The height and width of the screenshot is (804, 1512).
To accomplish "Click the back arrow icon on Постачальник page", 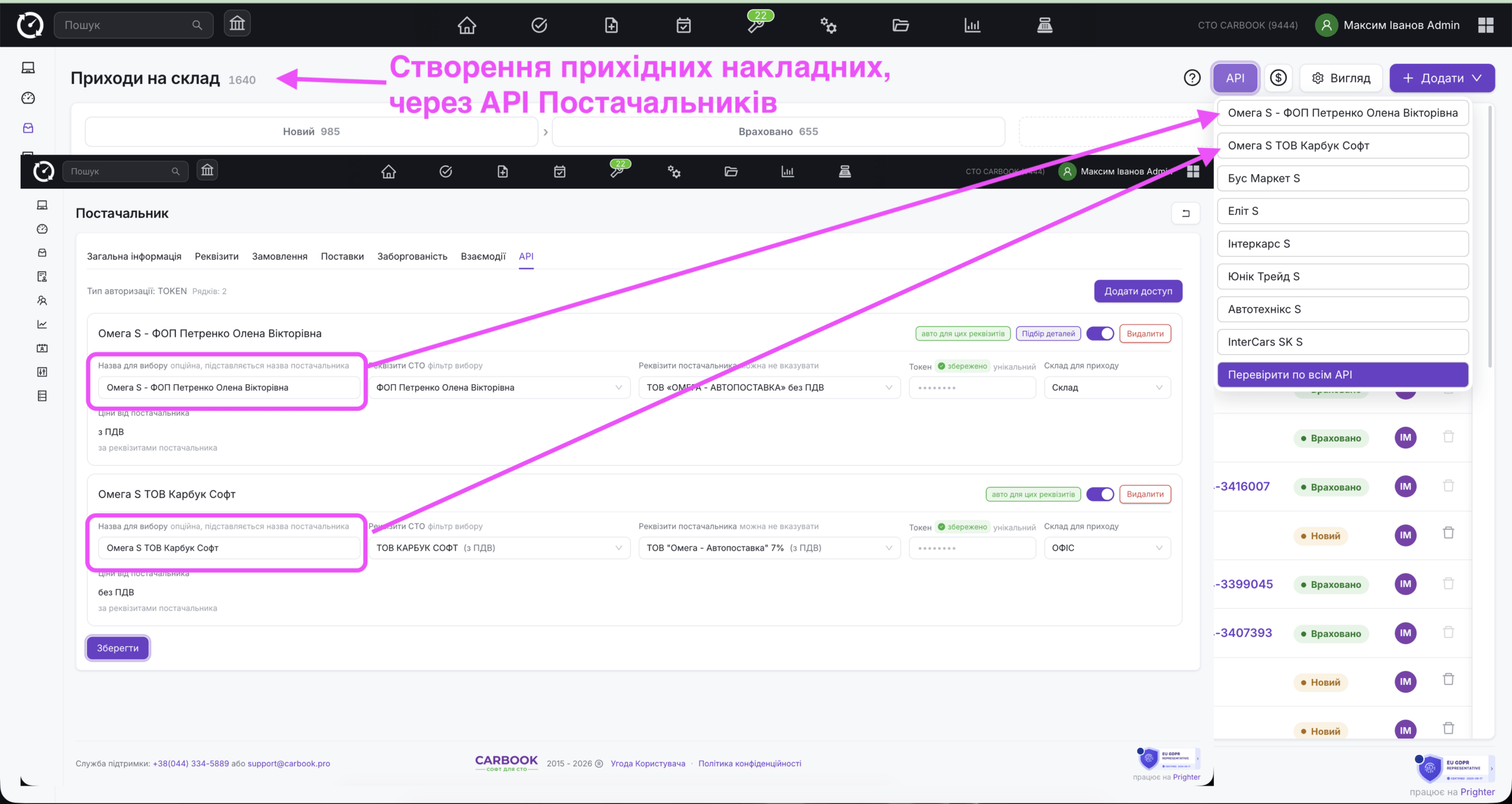I will (x=1185, y=213).
